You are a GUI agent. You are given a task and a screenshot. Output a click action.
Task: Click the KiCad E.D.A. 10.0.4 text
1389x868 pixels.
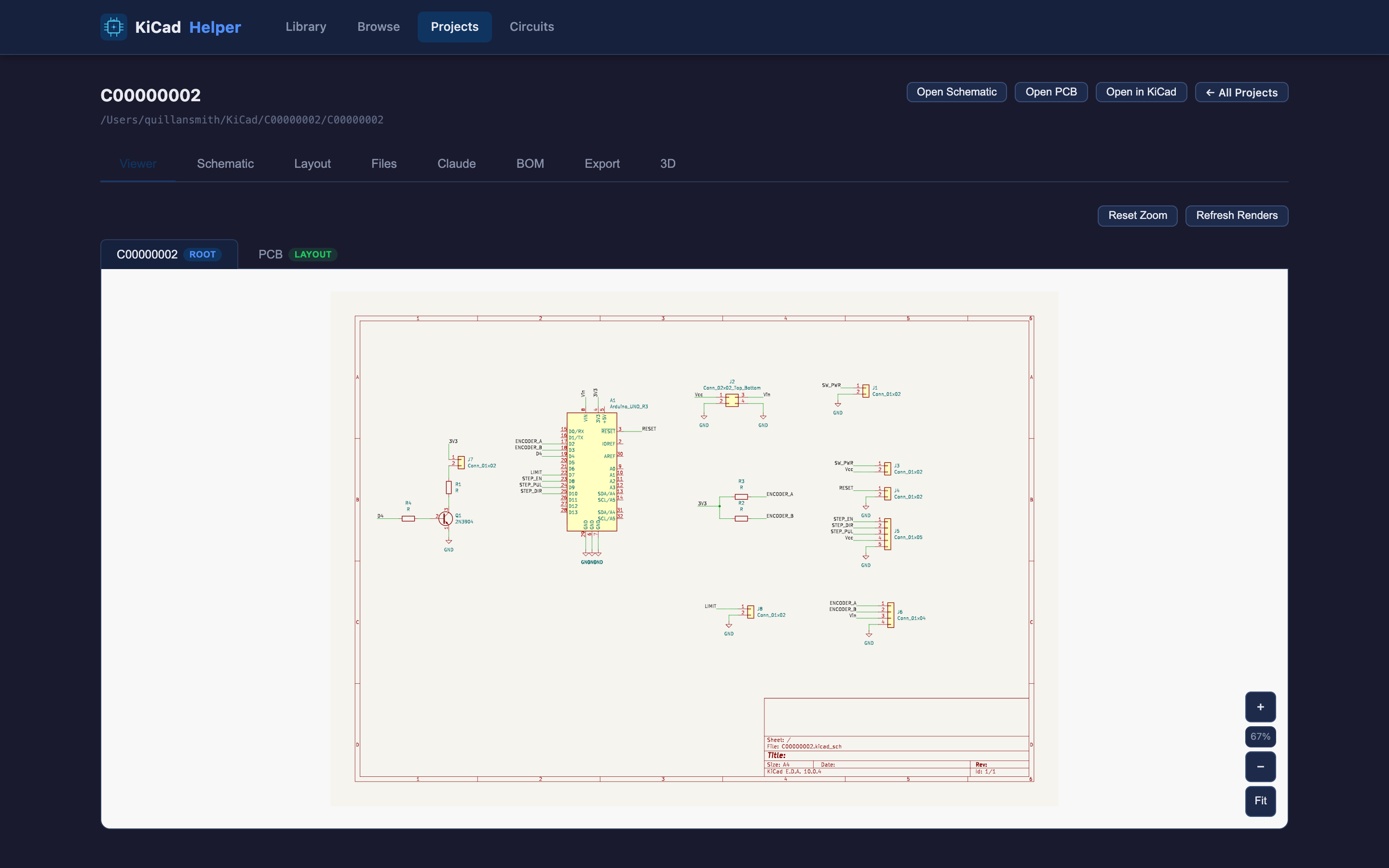(794, 772)
